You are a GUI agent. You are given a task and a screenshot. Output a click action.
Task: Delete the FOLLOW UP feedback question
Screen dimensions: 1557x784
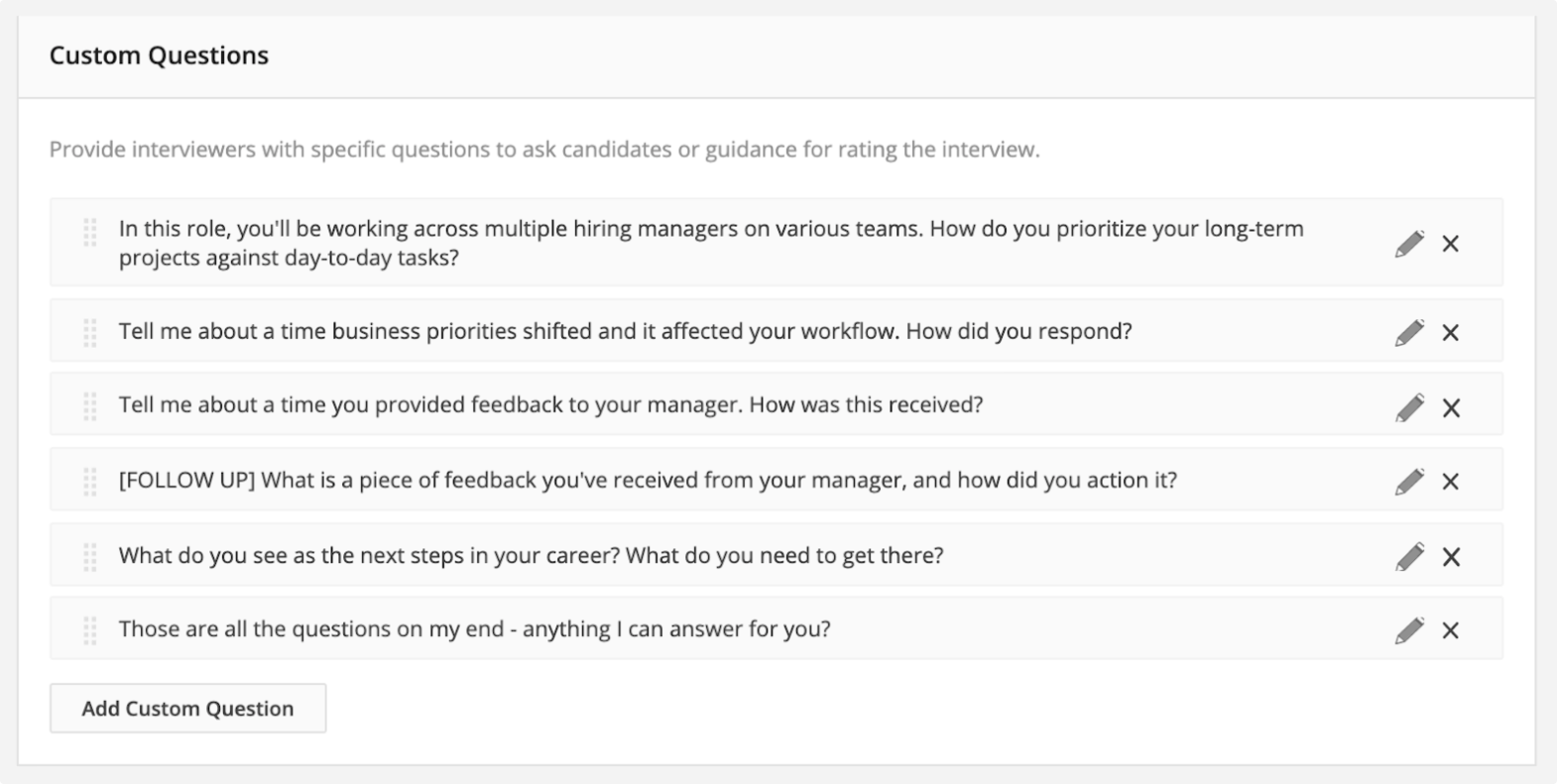click(x=1450, y=482)
